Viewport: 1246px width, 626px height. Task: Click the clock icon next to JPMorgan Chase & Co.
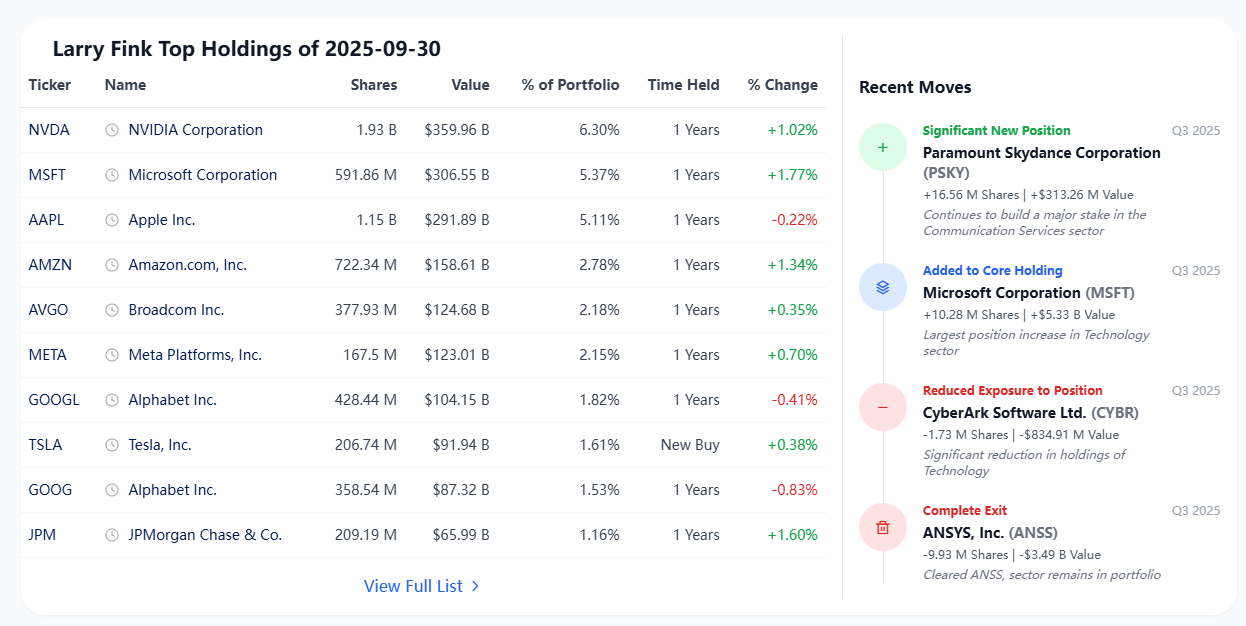point(112,535)
